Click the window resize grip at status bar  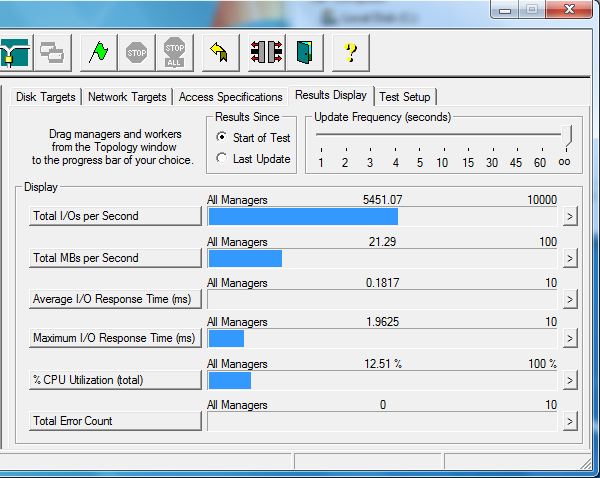point(585,464)
